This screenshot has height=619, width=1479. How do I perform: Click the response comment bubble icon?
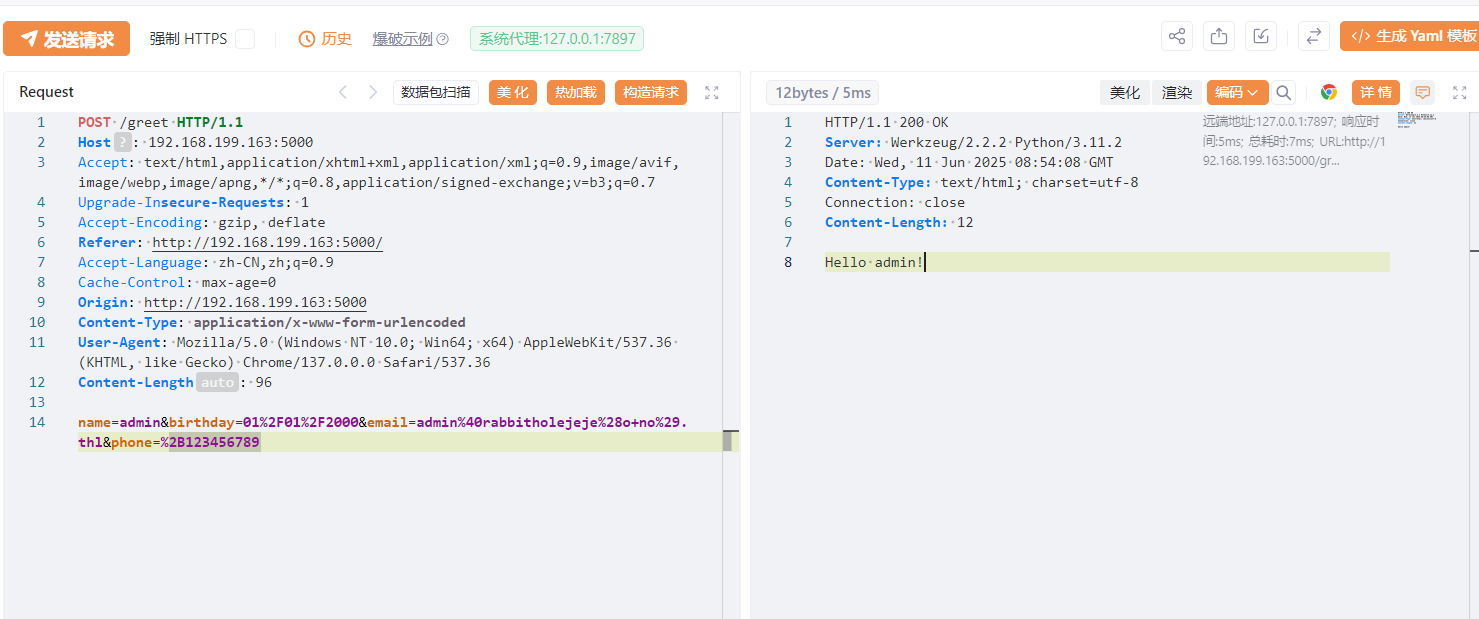coord(1422,93)
